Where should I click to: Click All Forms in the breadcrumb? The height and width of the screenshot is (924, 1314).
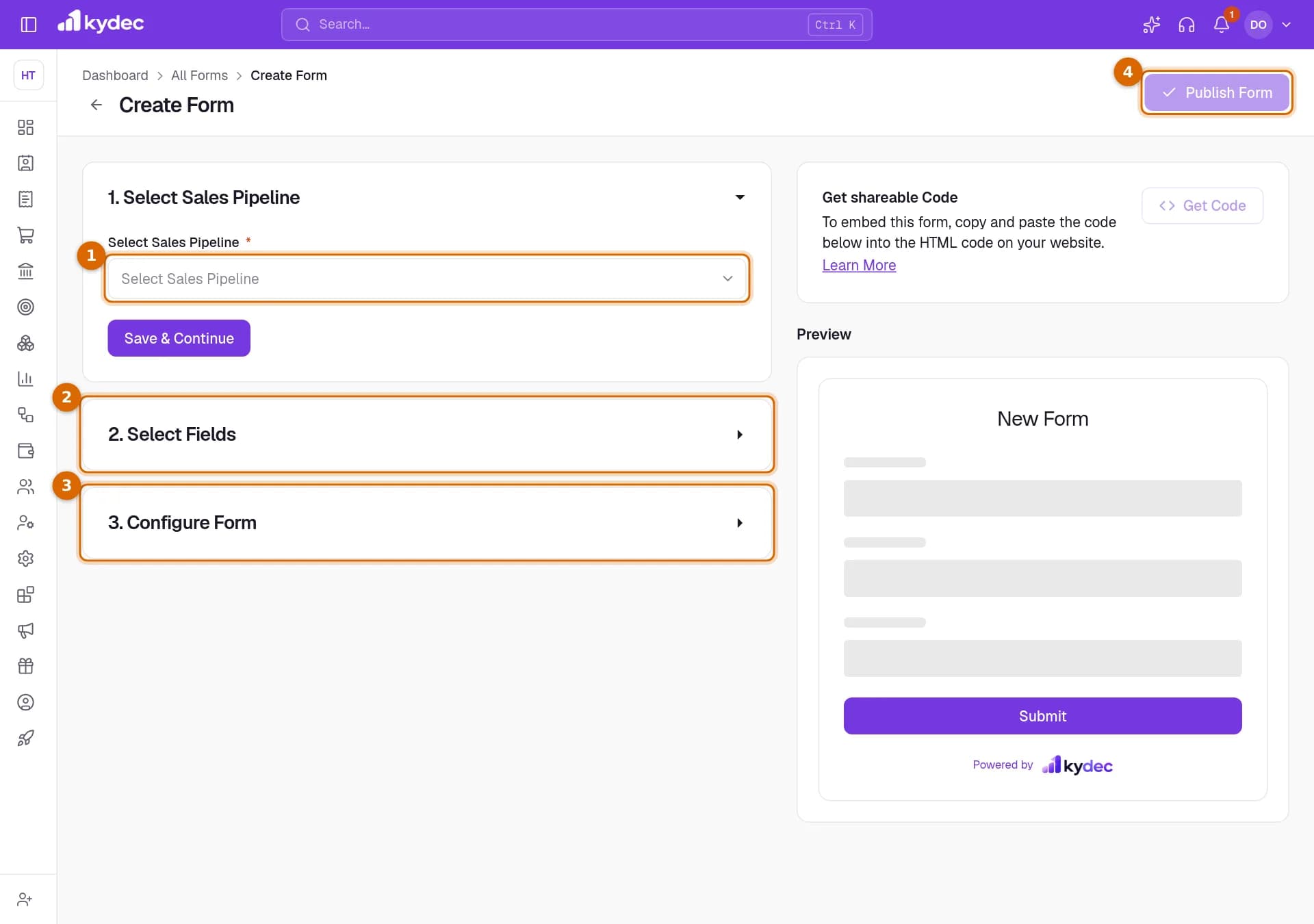[x=199, y=75]
